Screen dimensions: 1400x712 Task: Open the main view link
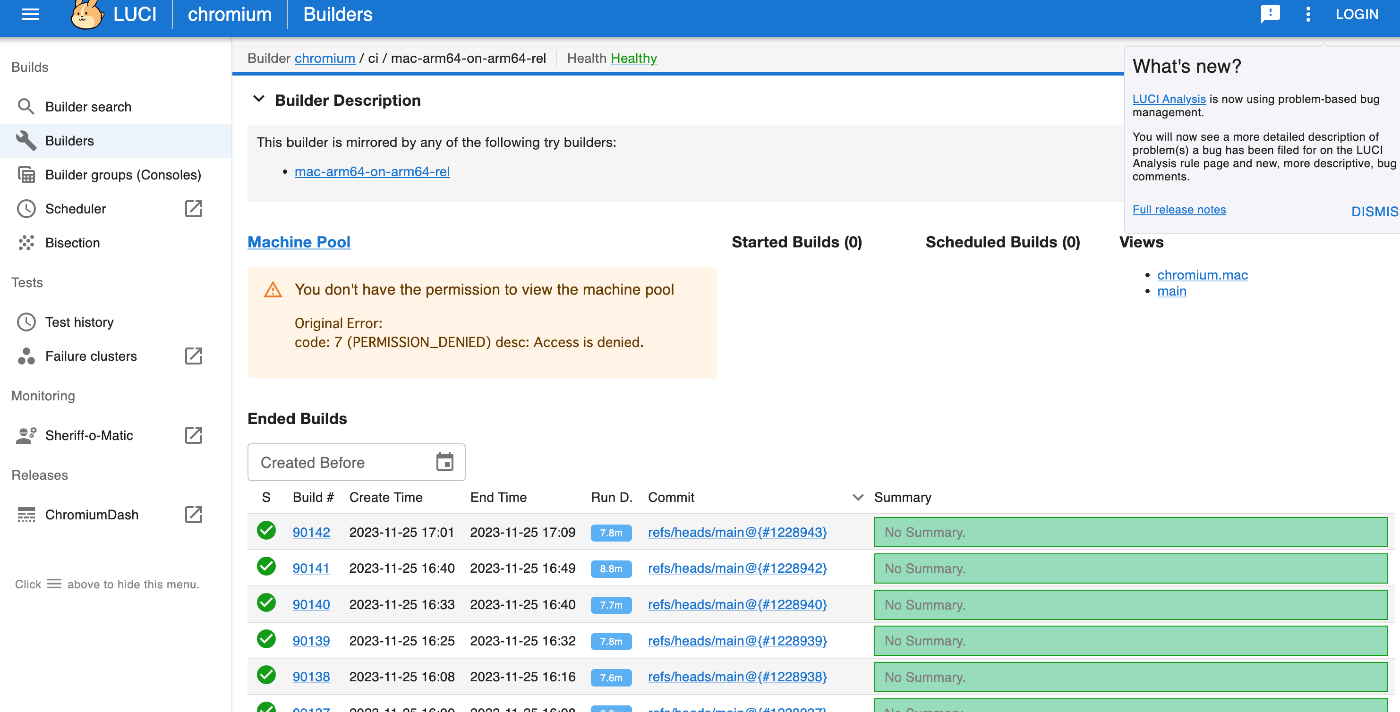pyautogui.click(x=1172, y=291)
